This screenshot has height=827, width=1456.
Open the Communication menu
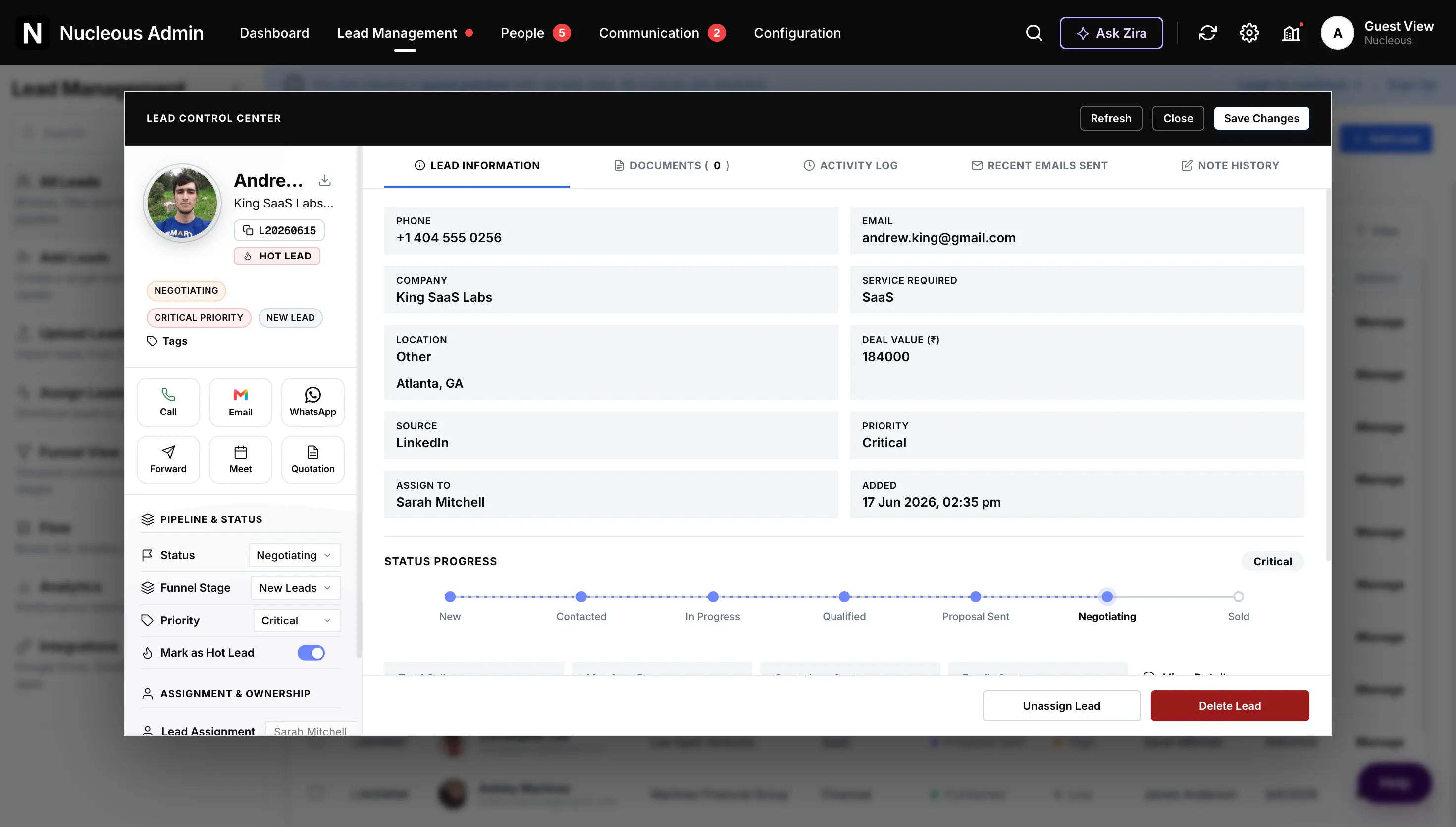pyautogui.click(x=662, y=33)
